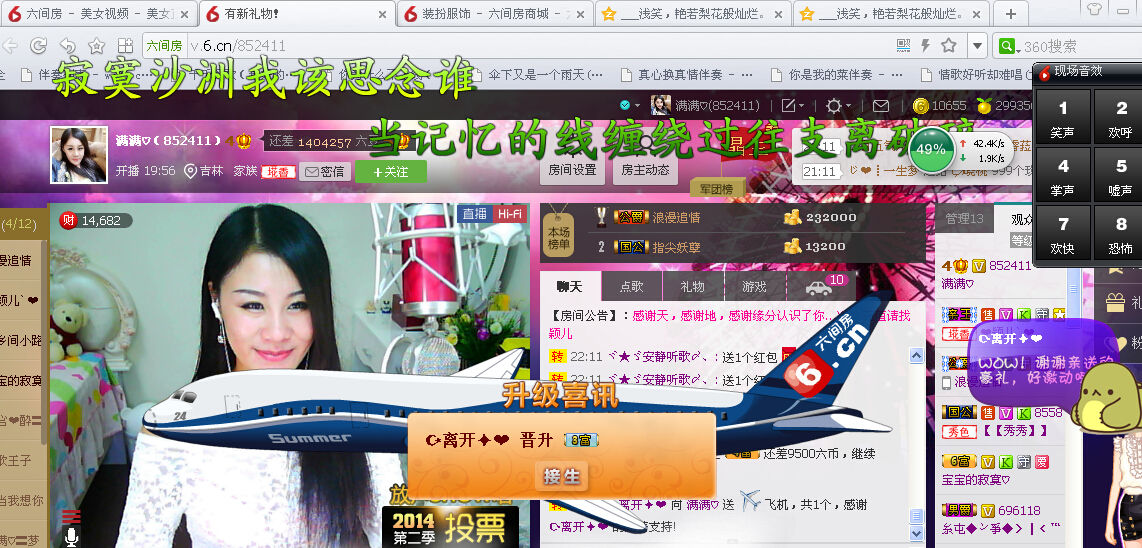Image resolution: width=1142 pixels, height=548 pixels.
Task: Switch to the 装扮服饰 - 六间房商城 tab
Action: click(x=495, y=14)
